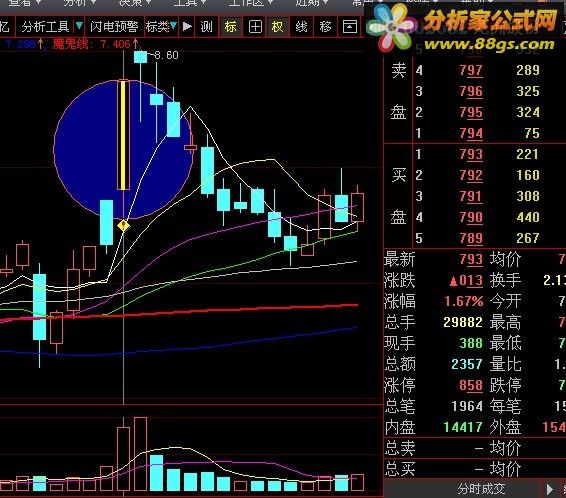Open the 分析 menu dropdown
This screenshot has width=566, height=498.
coord(79,3)
